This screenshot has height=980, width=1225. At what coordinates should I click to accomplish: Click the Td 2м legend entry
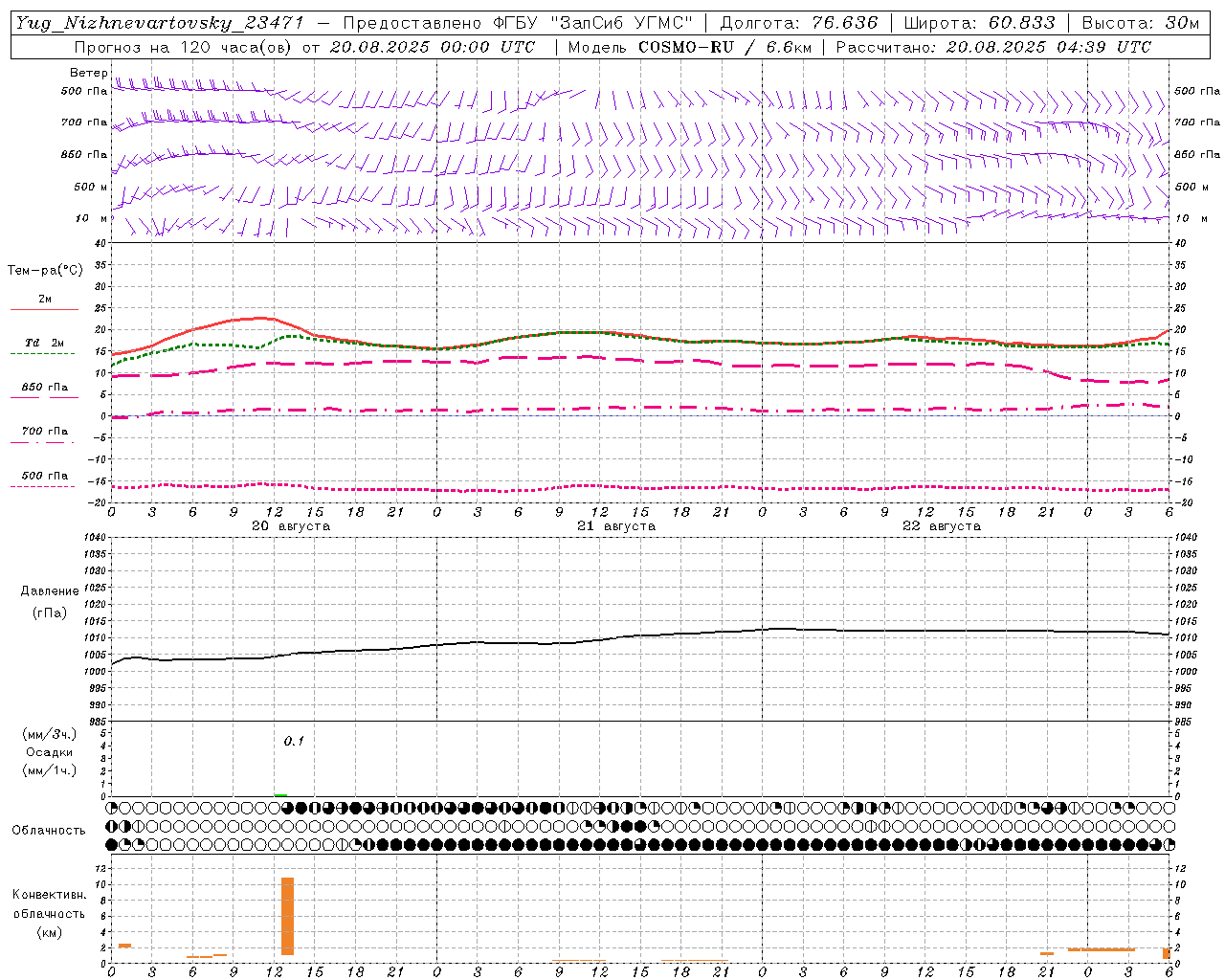point(44,343)
